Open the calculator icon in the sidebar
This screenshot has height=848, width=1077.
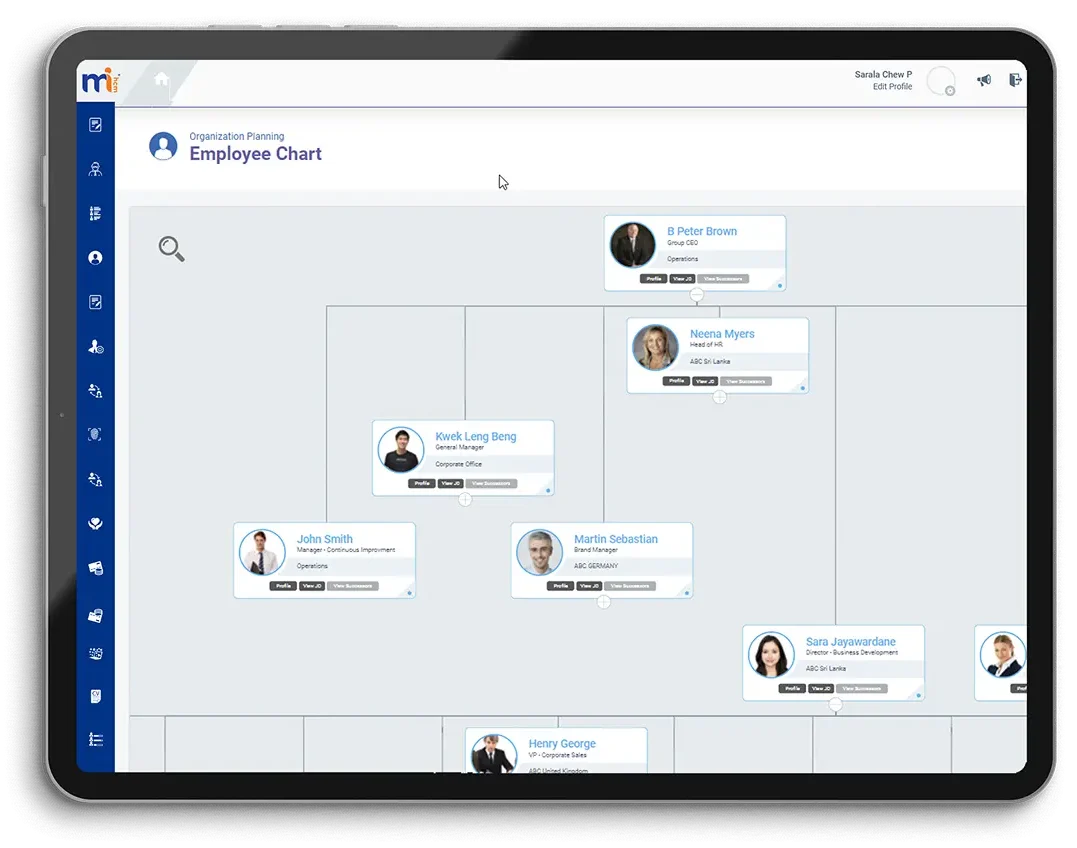click(x=95, y=653)
